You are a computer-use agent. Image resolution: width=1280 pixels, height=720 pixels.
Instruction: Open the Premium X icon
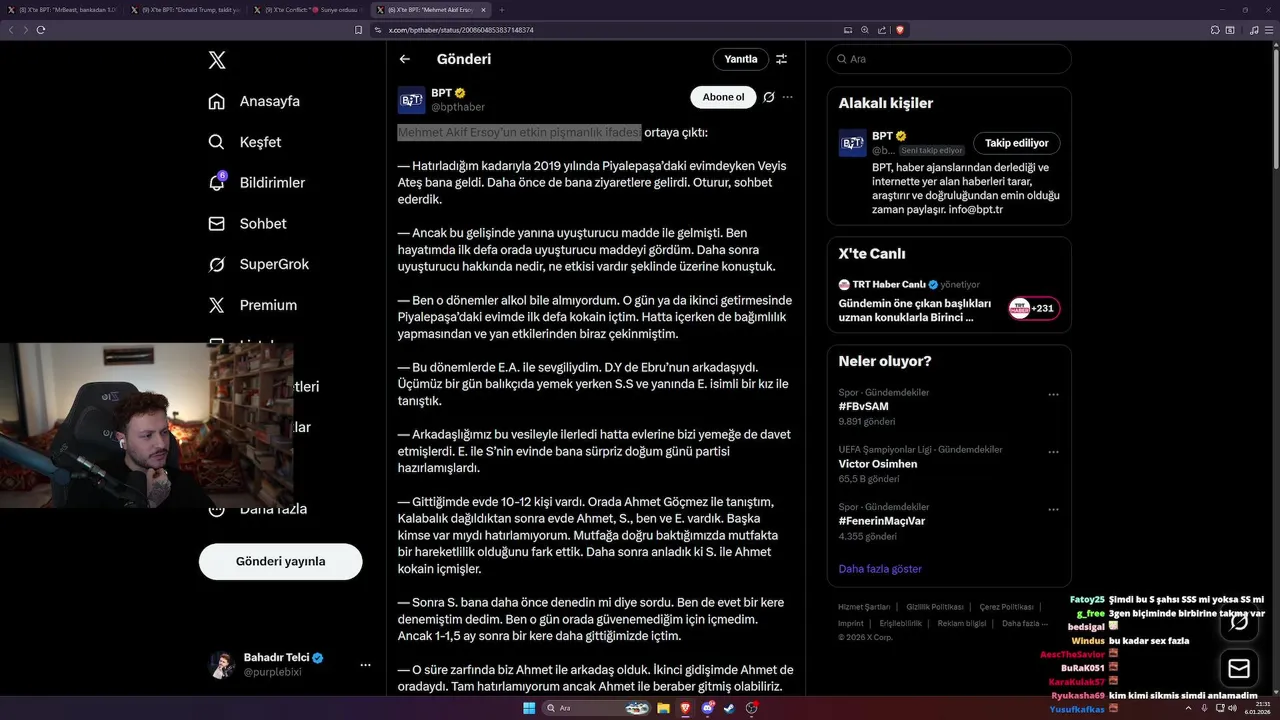(216, 305)
